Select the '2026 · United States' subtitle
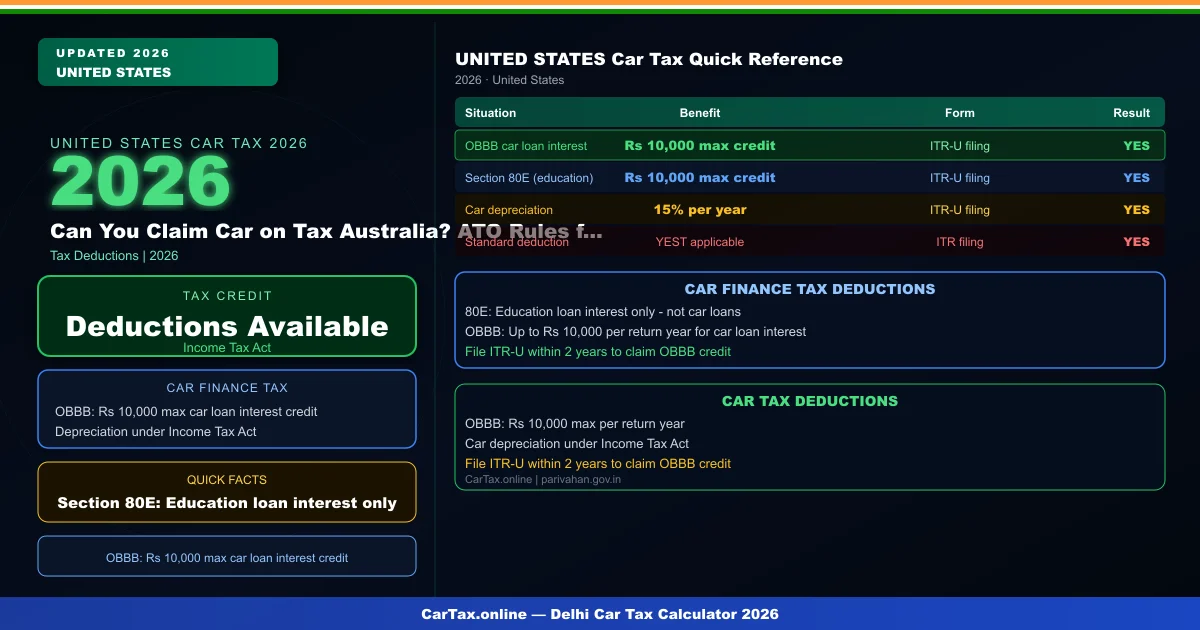 510,80
